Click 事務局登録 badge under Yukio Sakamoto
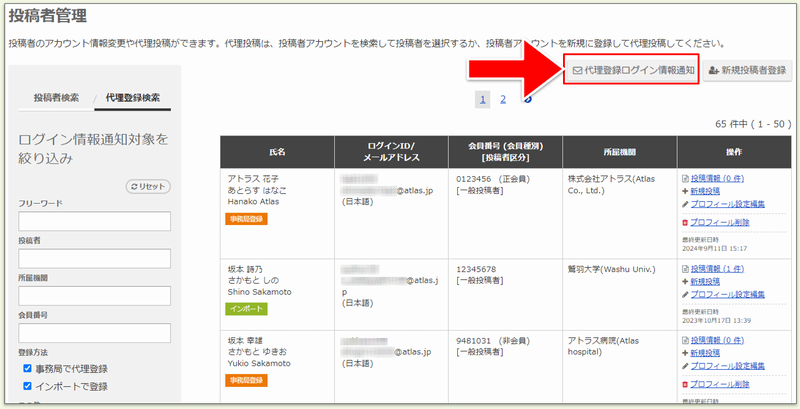 pyautogui.click(x=246, y=380)
